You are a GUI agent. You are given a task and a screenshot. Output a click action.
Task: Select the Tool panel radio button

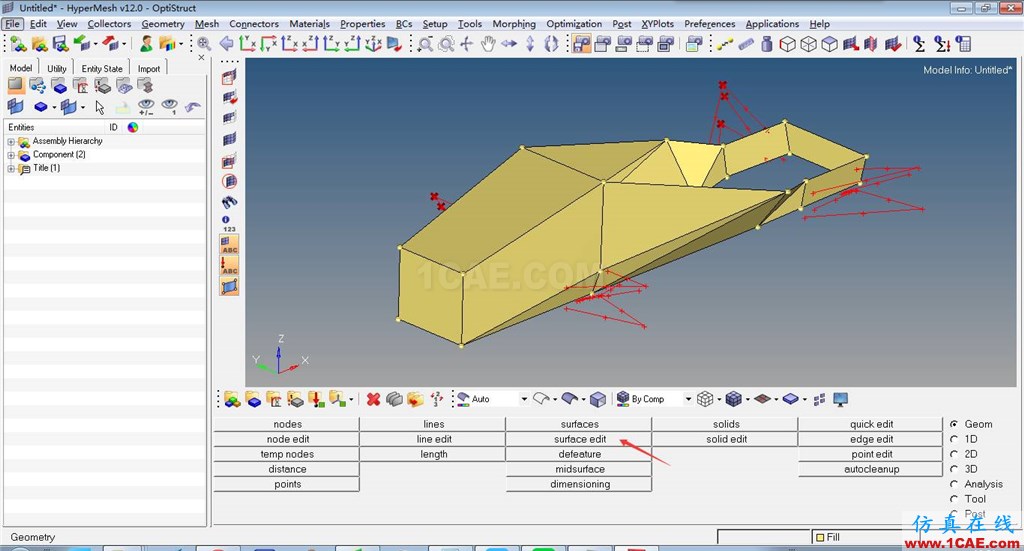pyautogui.click(x=954, y=499)
